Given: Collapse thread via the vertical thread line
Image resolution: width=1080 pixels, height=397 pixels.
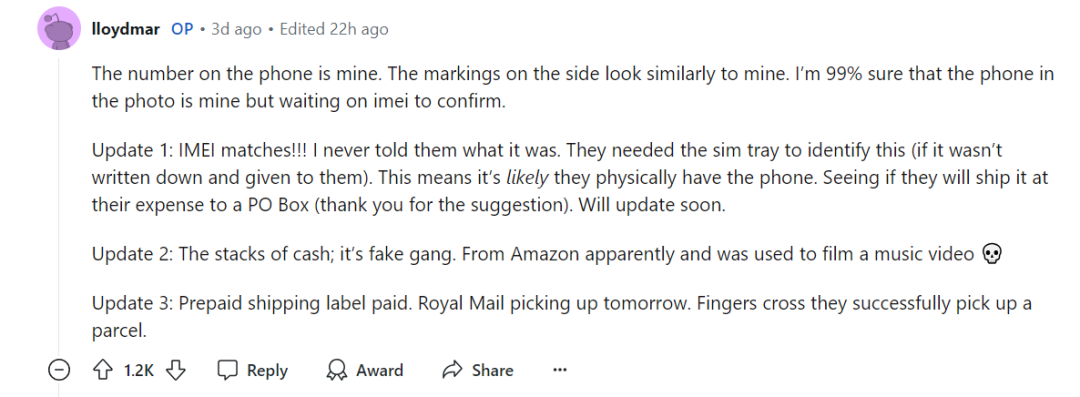Looking at the screenshot, I should (x=59, y=207).
